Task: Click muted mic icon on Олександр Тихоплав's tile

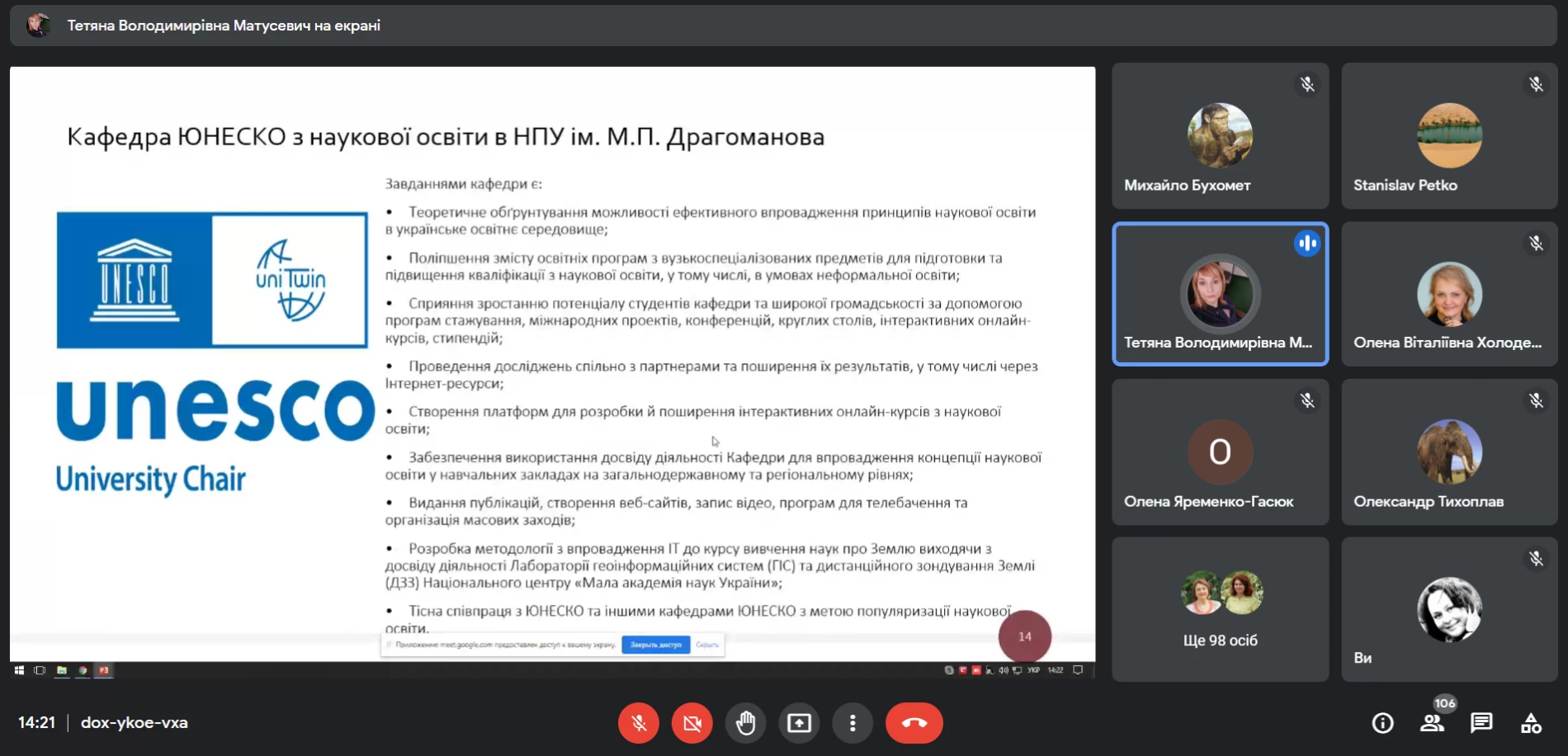Action: click(x=1536, y=401)
